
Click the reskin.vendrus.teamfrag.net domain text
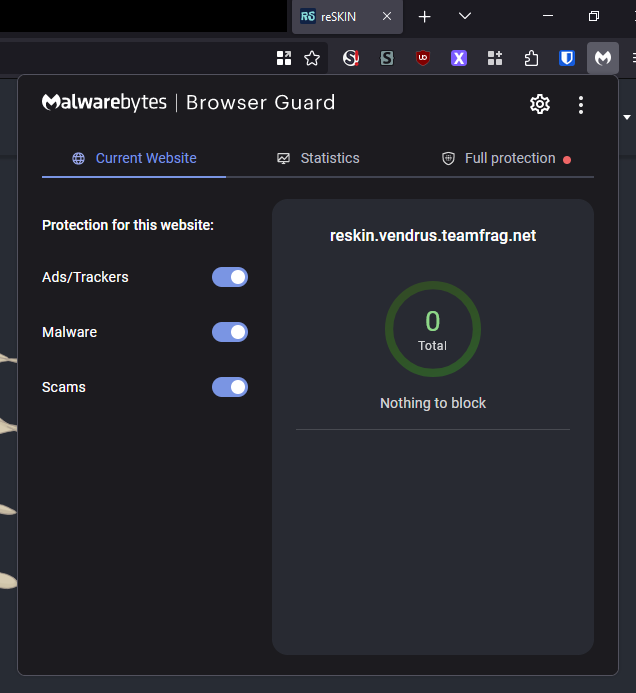click(433, 236)
